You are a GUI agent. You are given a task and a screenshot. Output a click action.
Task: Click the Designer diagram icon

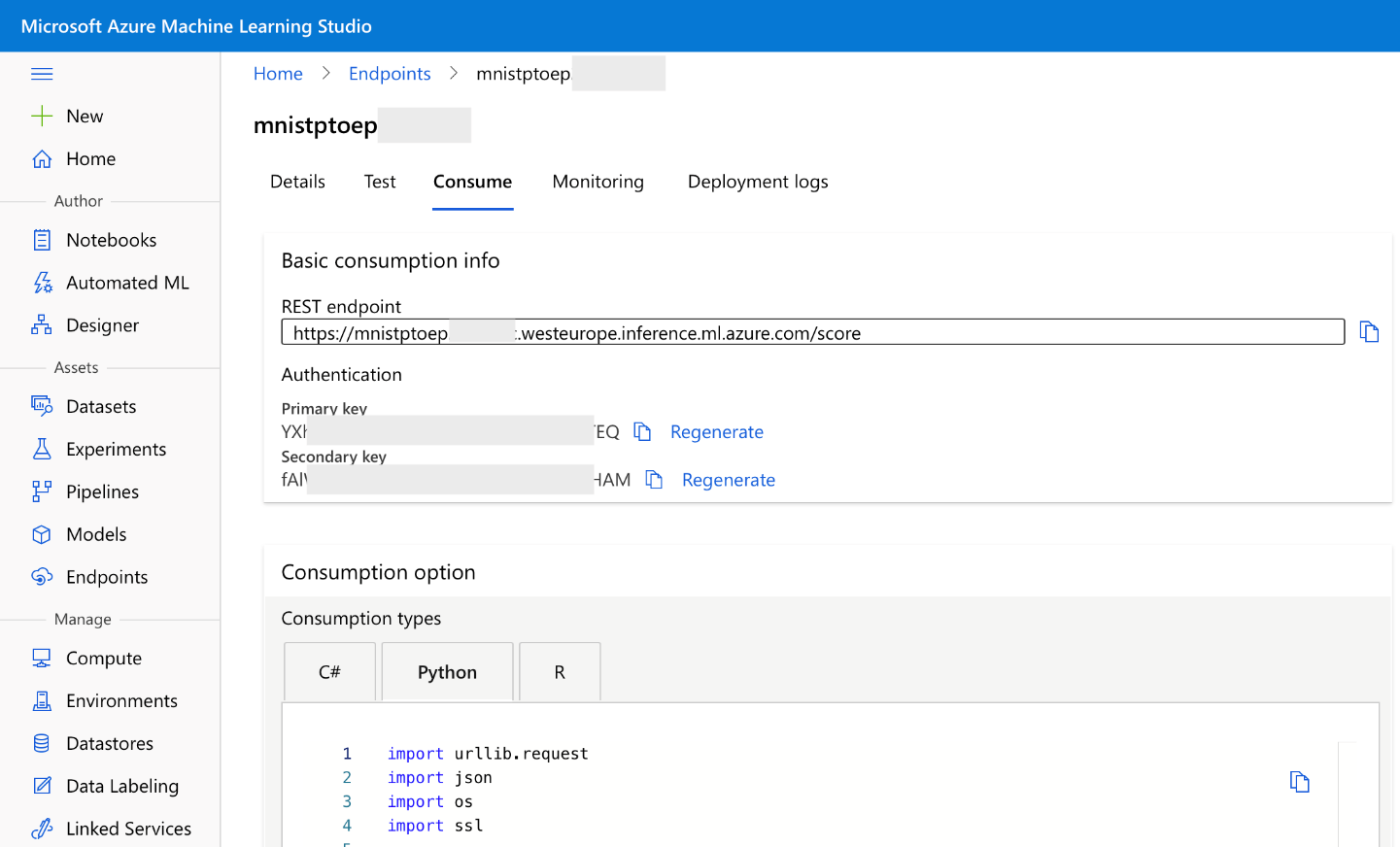[42, 325]
